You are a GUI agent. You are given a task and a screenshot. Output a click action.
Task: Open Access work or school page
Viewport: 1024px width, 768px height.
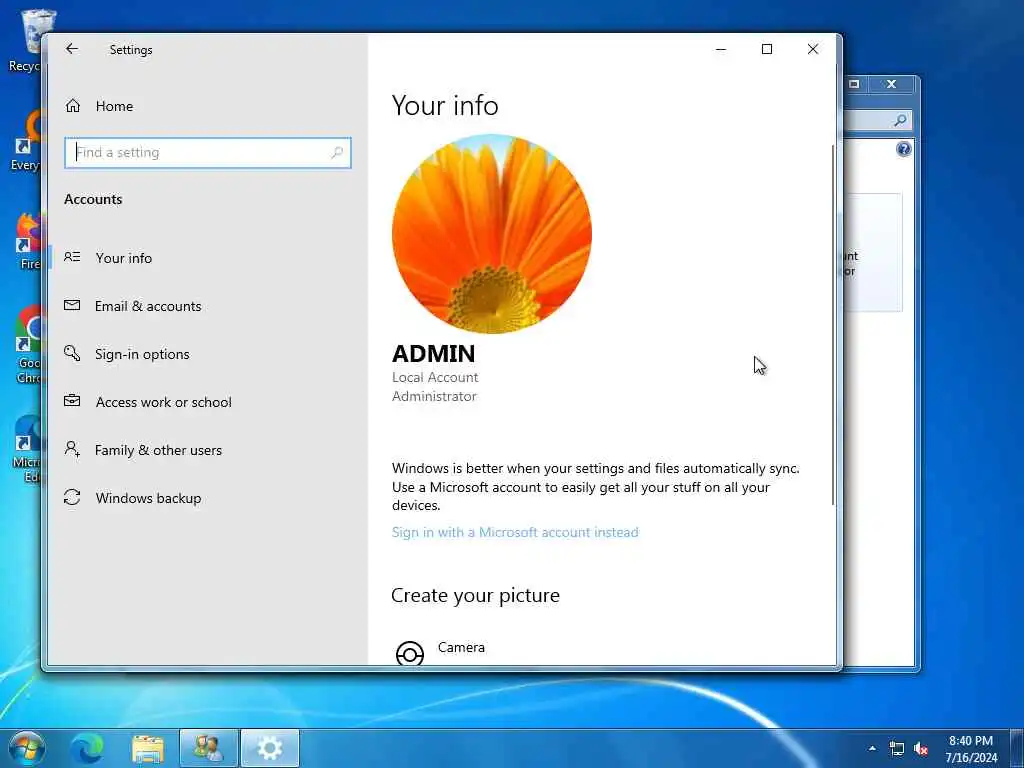tap(163, 402)
